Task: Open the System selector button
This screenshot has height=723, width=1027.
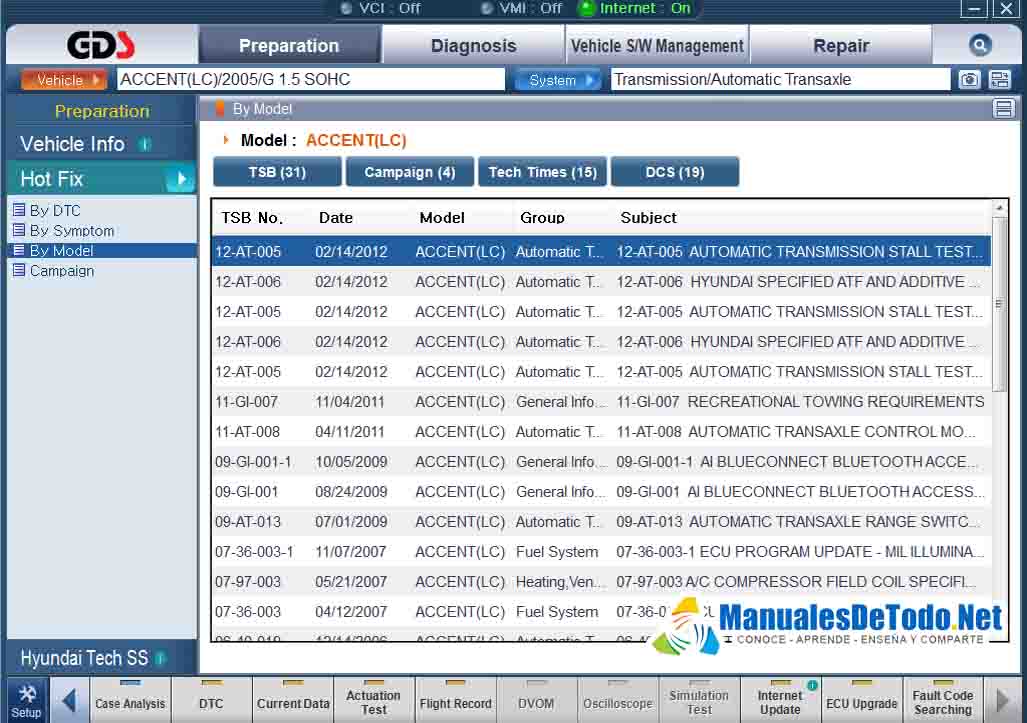Action: pyautogui.click(x=557, y=80)
